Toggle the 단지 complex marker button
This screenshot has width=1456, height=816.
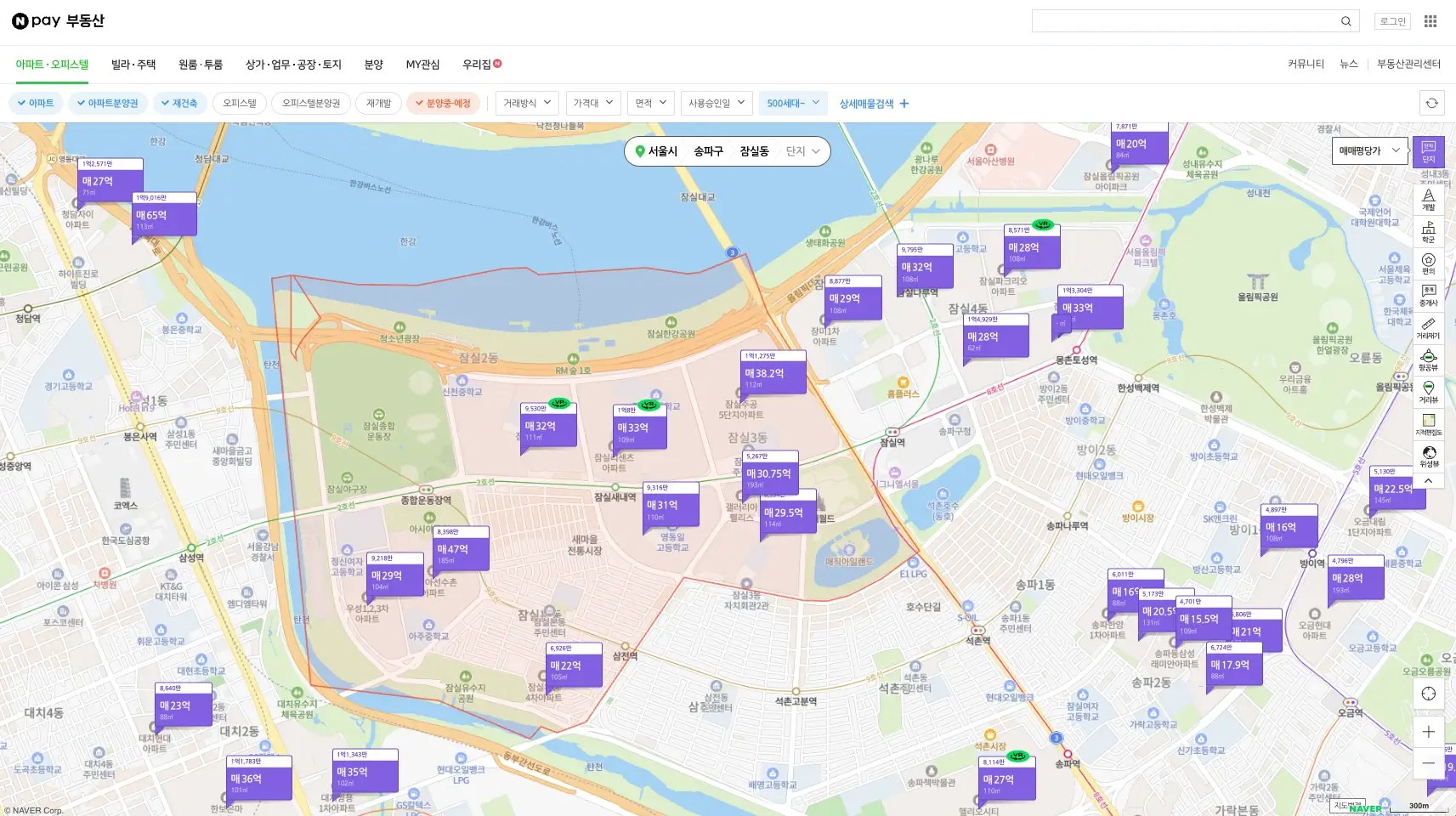(1429, 153)
